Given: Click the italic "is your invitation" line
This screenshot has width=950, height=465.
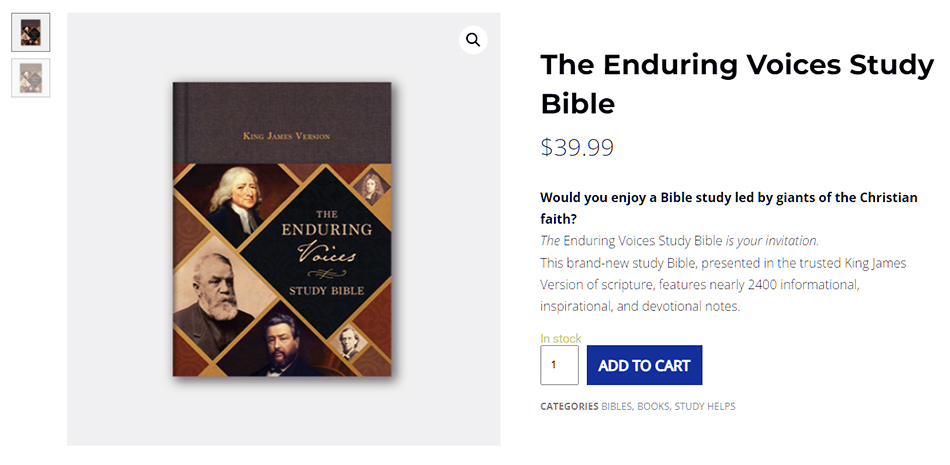Looking at the screenshot, I should (x=679, y=240).
